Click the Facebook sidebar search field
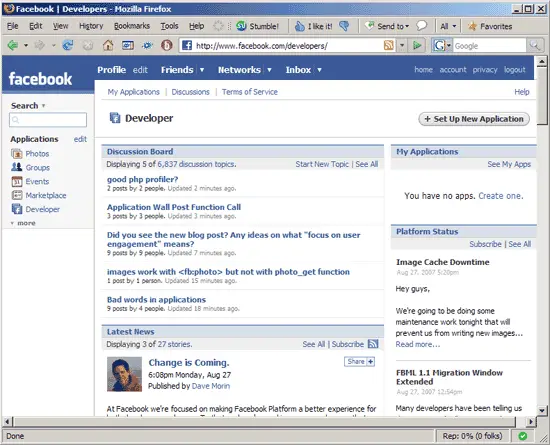The image size is (550, 445). point(48,120)
